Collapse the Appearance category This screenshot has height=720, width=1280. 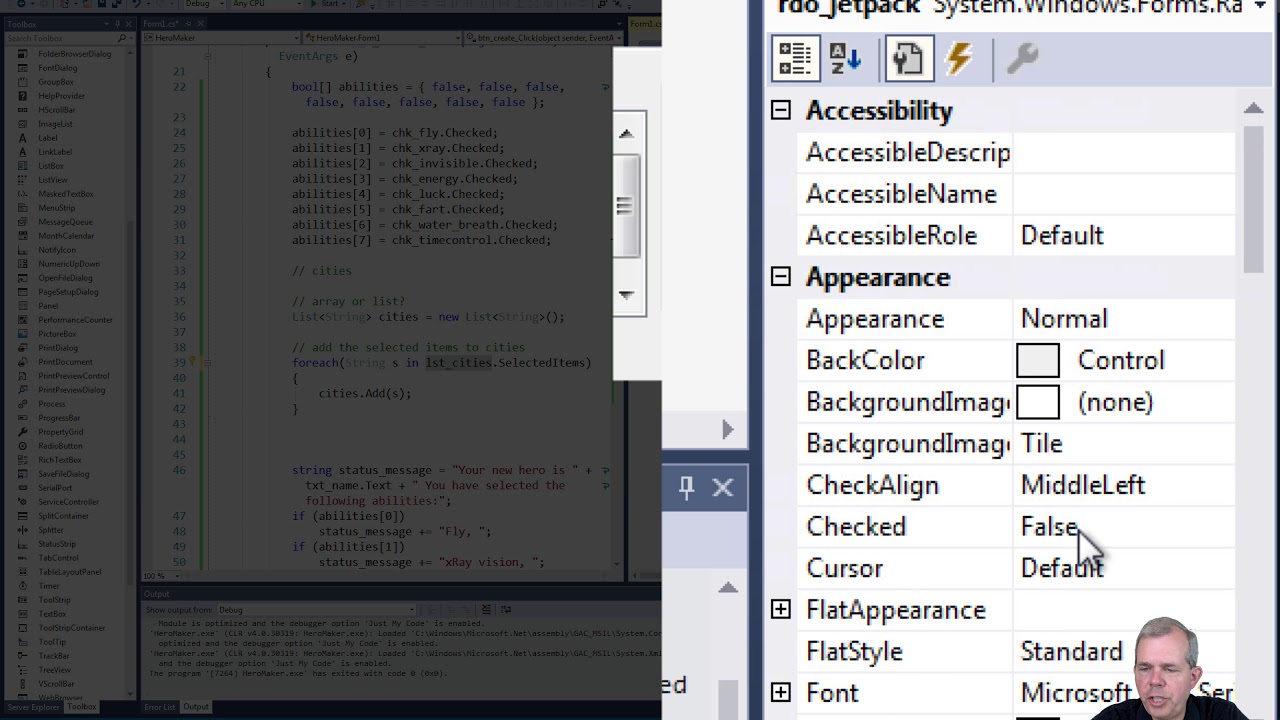(781, 277)
